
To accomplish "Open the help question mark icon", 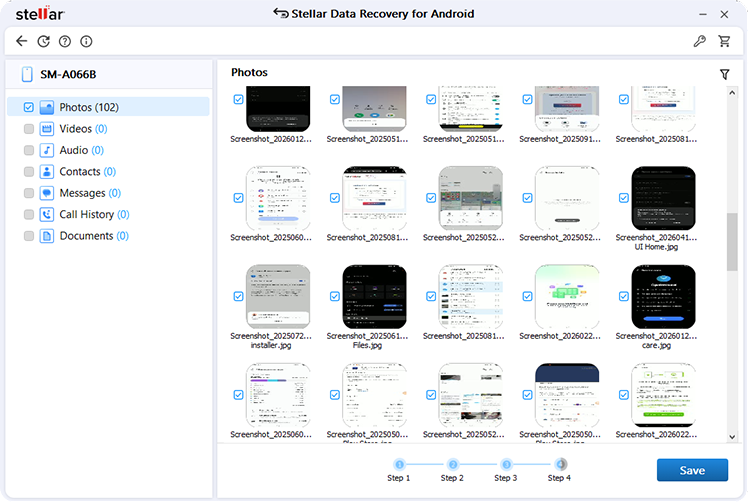I will (65, 42).
